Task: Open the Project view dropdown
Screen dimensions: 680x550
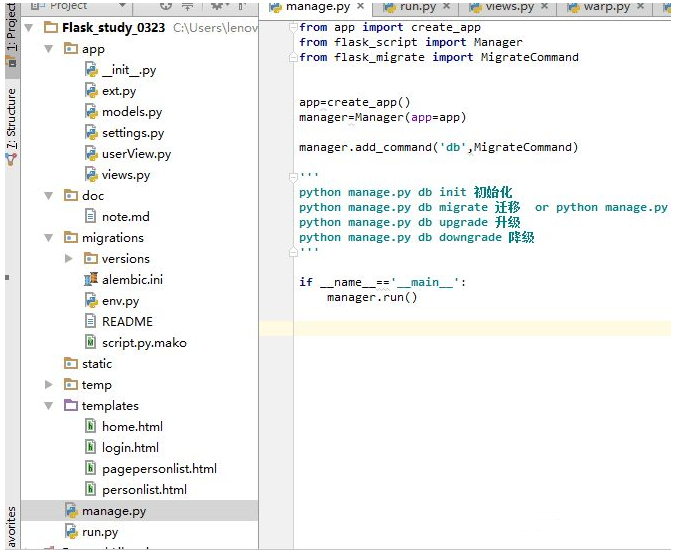Action: 124,6
